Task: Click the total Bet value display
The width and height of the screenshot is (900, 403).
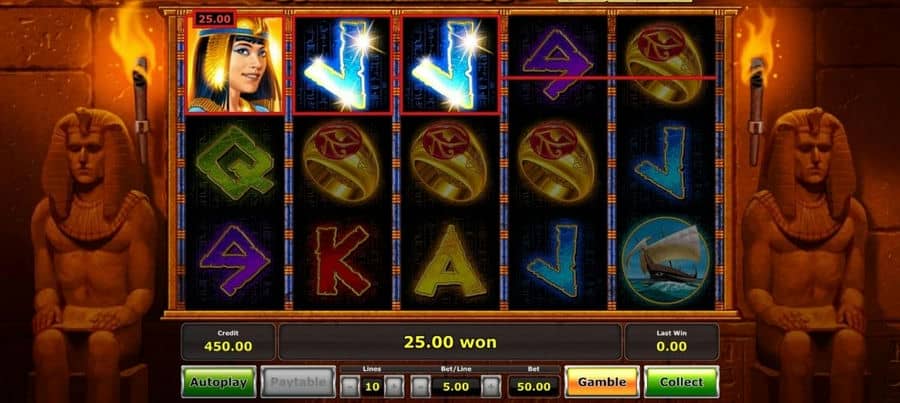Action: tap(533, 386)
